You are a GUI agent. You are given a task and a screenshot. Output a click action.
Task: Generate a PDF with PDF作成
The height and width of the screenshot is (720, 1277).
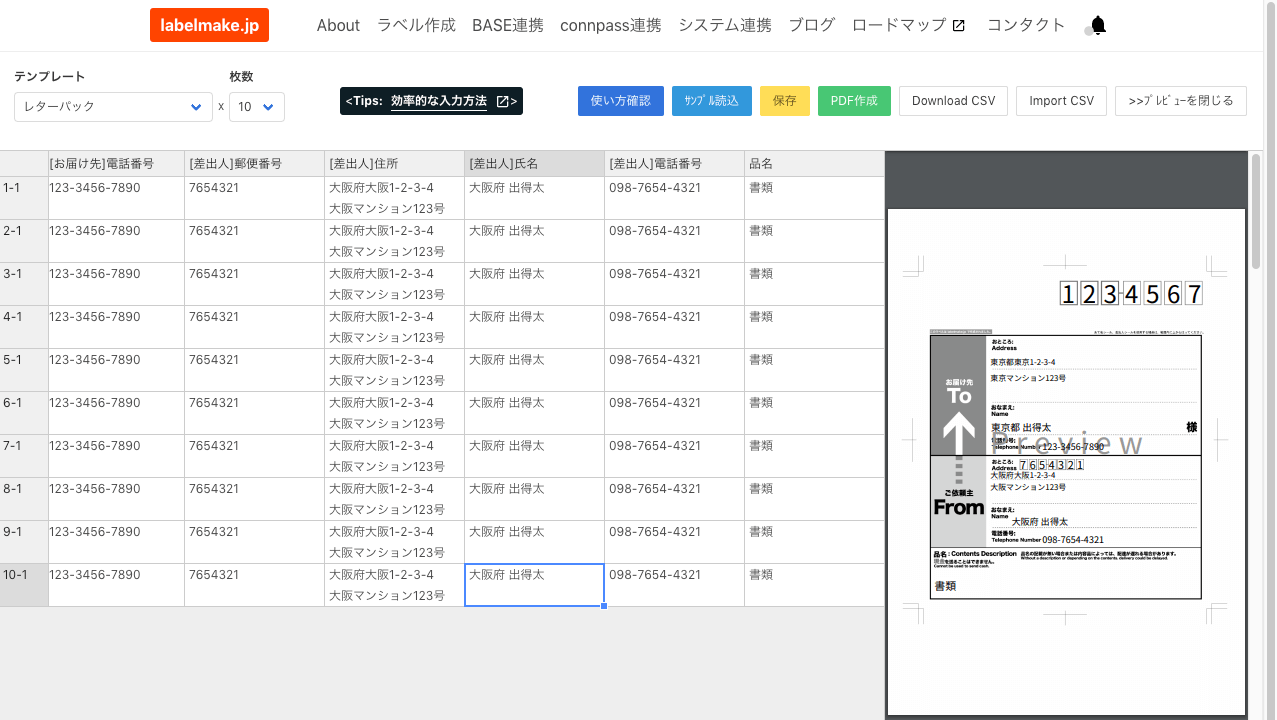854,101
